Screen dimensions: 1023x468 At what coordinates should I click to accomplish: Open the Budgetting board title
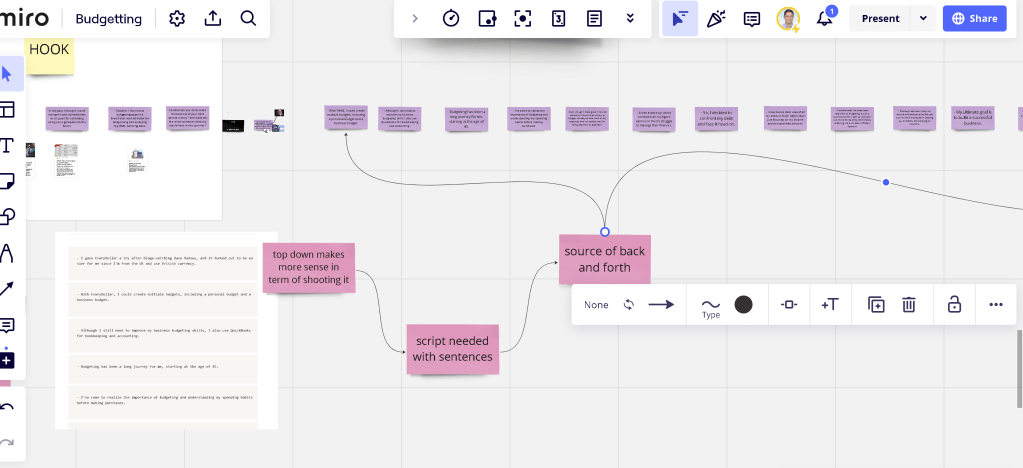pos(108,18)
